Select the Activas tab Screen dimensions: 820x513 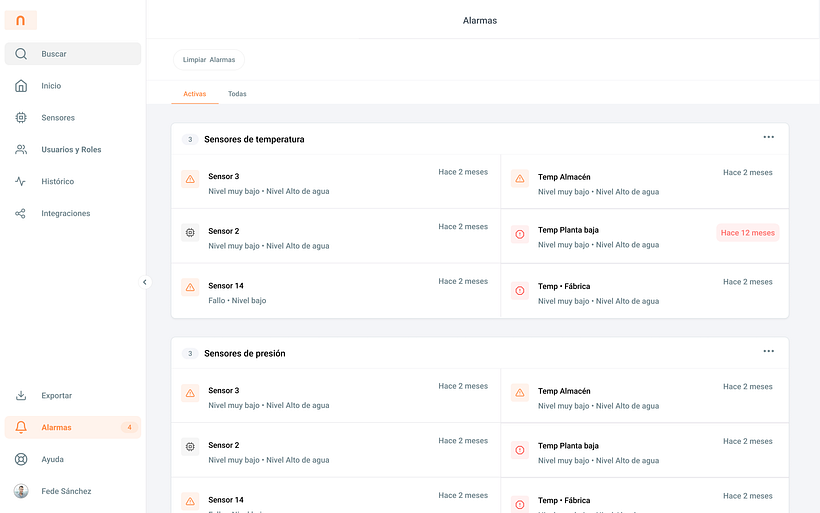click(x=195, y=94)
